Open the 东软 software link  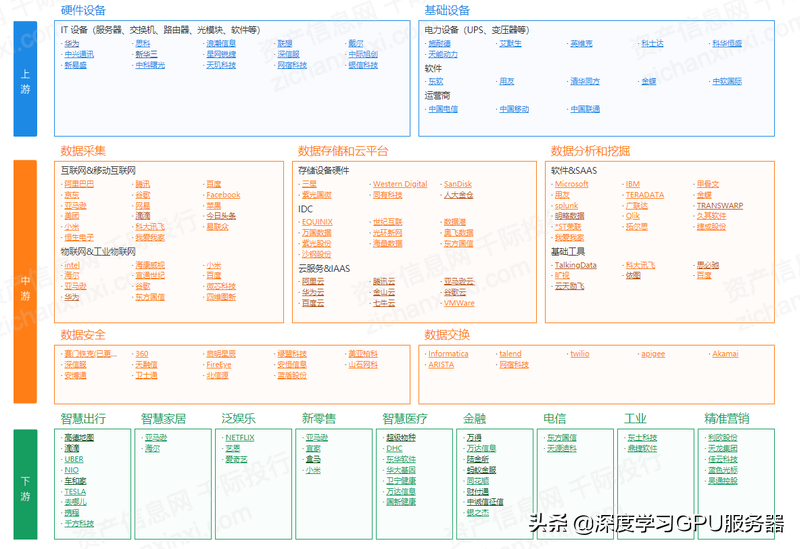pos(436,81)
